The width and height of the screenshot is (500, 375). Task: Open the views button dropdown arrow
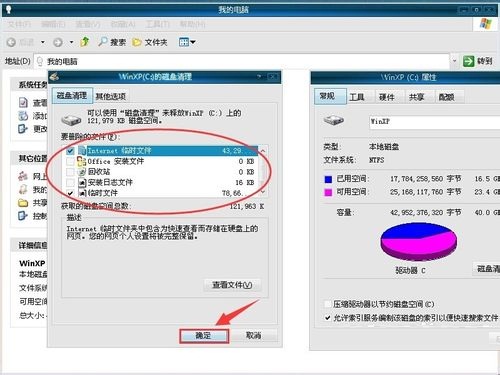point(193,42)
